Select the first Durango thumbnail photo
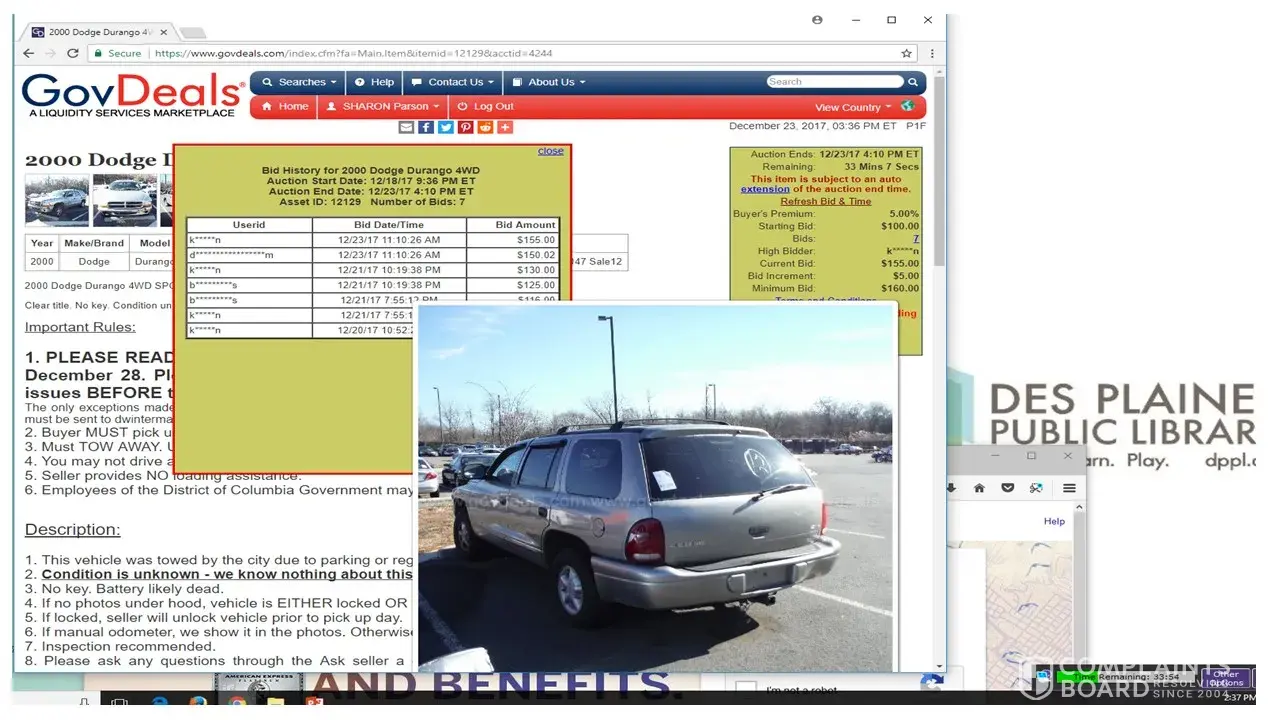Viewport: 1280px width, 720px height. coord(57,200)
